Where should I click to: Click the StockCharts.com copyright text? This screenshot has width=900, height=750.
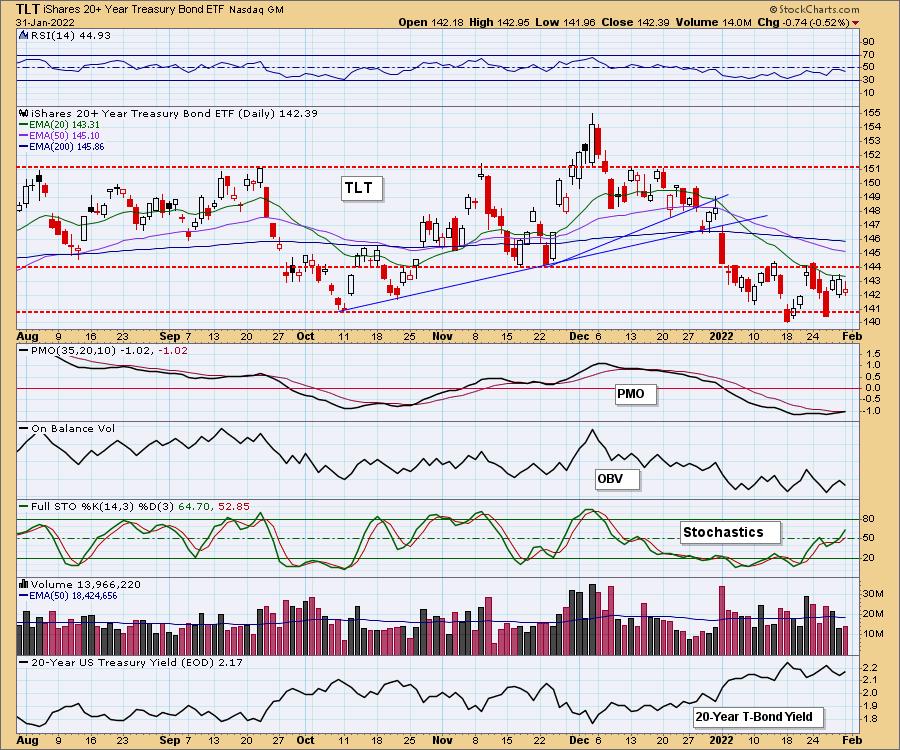click(x=814, y=9)
